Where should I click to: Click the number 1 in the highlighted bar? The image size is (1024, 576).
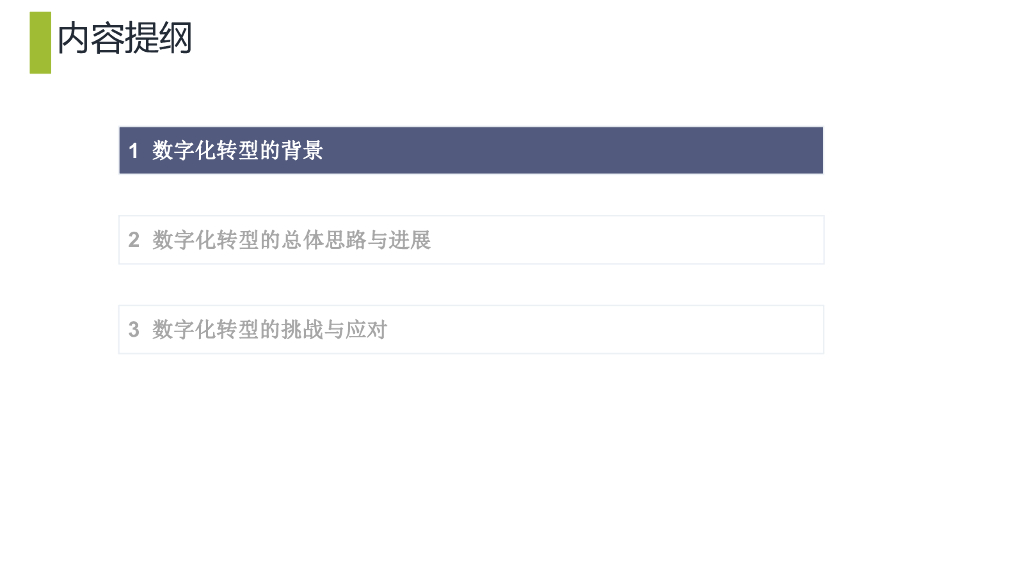[134, 151]
